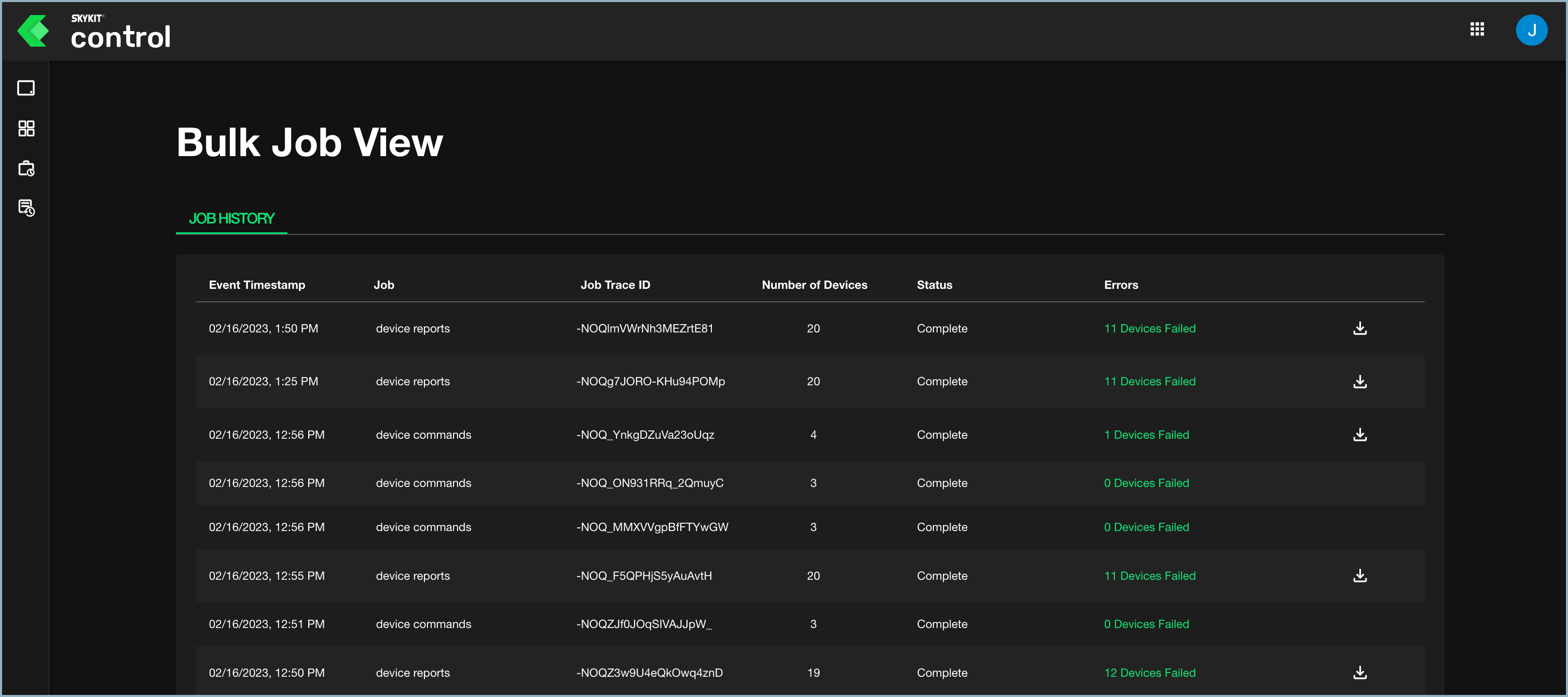The height and width of the screenshot is (697, 1568).
Task: Click the Status column header
Action: coord(934,285)
